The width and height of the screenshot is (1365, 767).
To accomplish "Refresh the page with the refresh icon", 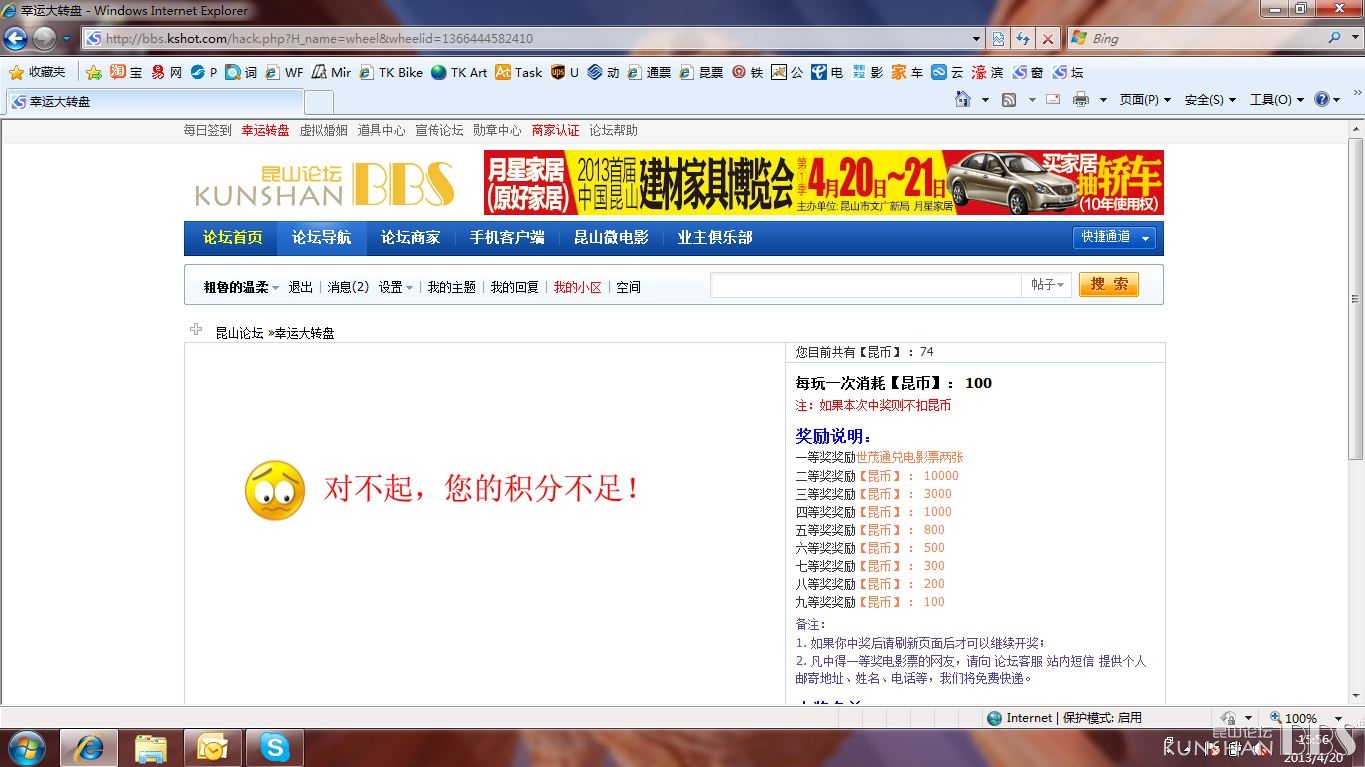I will [x=1022, y=39].
